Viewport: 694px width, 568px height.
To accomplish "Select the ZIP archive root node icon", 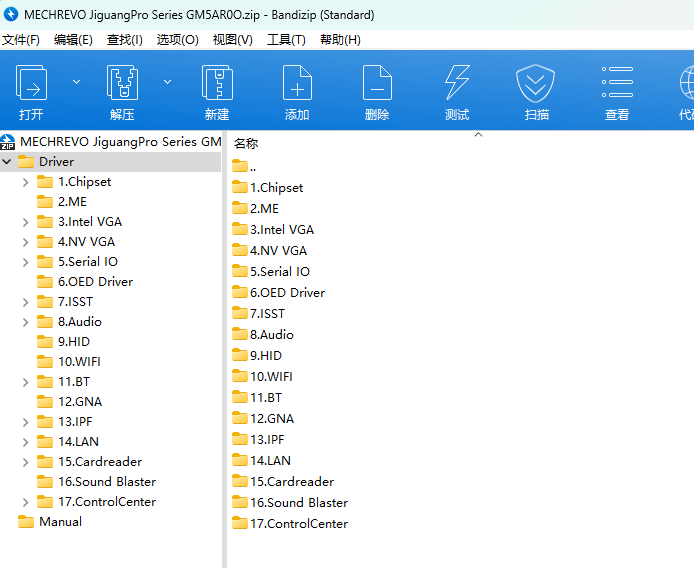I will pos(8,142).
